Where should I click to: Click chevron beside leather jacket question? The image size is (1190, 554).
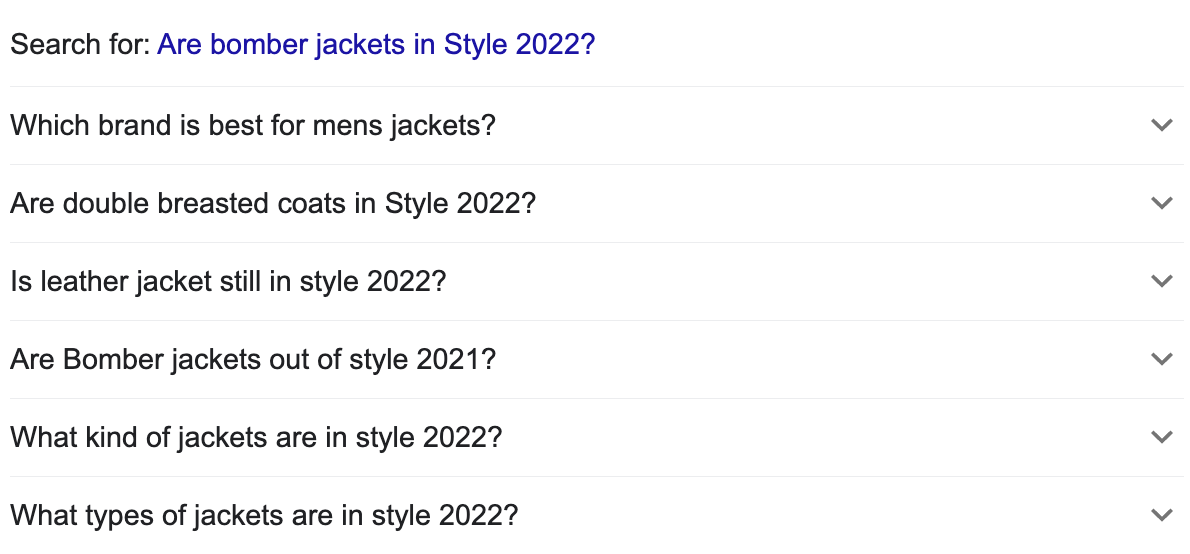[1161, 281]
